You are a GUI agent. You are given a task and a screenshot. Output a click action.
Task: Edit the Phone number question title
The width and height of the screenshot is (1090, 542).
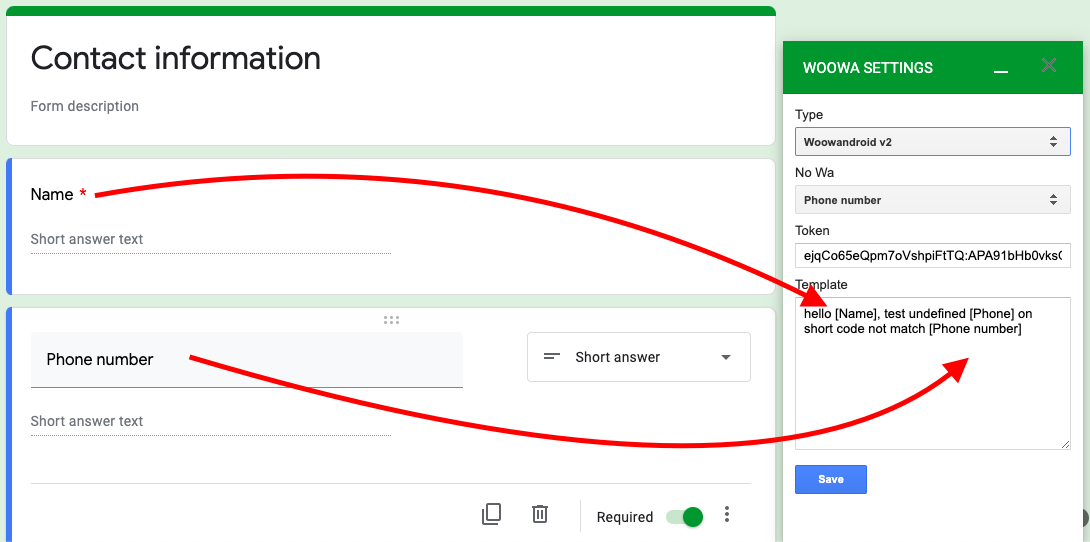coord(247,359)
